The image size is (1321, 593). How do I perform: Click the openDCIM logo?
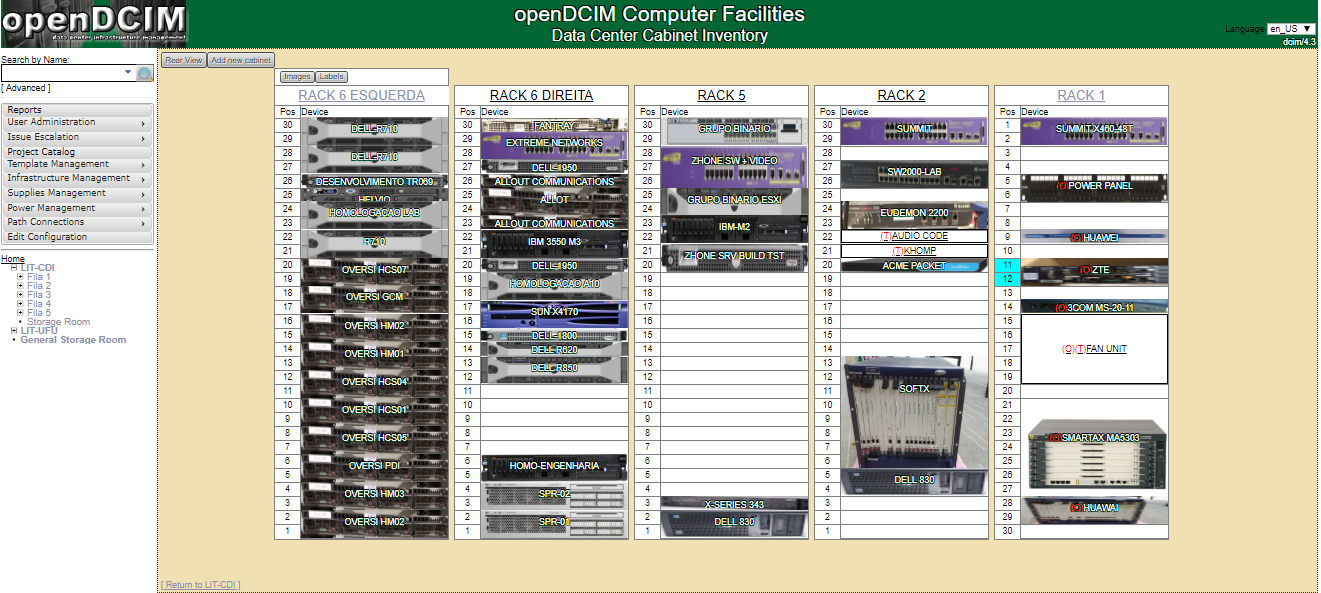pyautogui.click(x=94, y=24)
